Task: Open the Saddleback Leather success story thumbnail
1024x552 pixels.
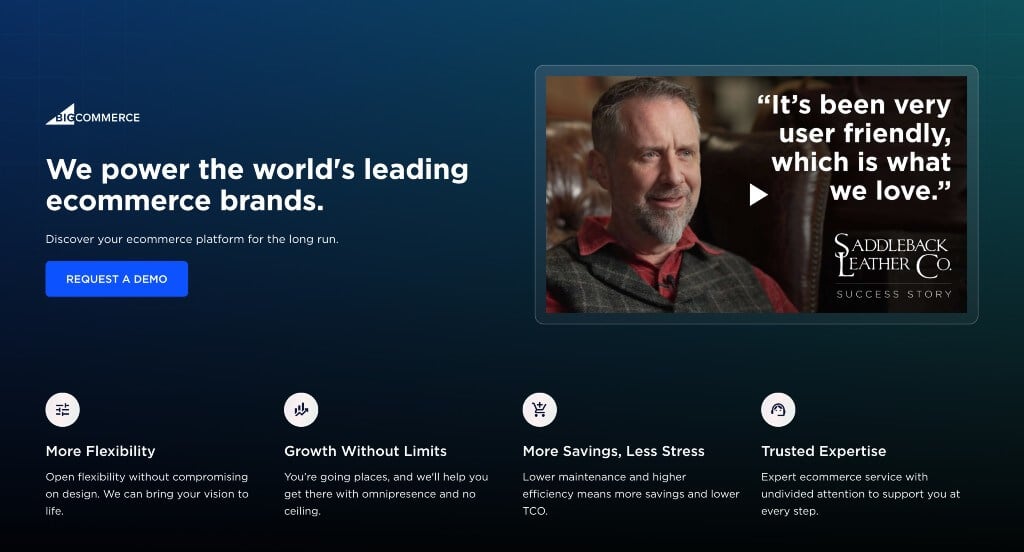Action: click(x=756, y=195)
